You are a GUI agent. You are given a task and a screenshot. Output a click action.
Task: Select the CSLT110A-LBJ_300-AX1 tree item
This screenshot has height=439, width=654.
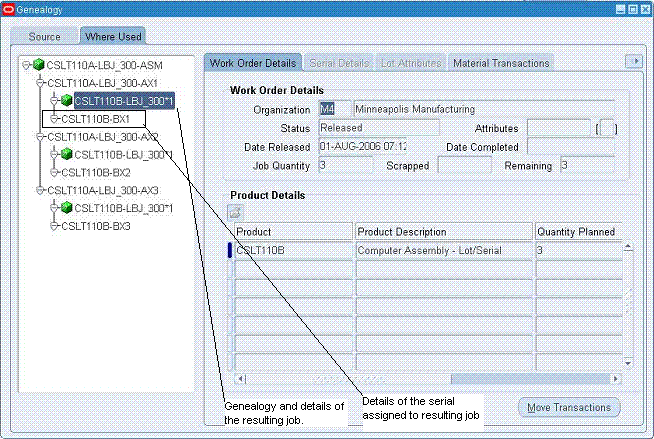point(102,83)
